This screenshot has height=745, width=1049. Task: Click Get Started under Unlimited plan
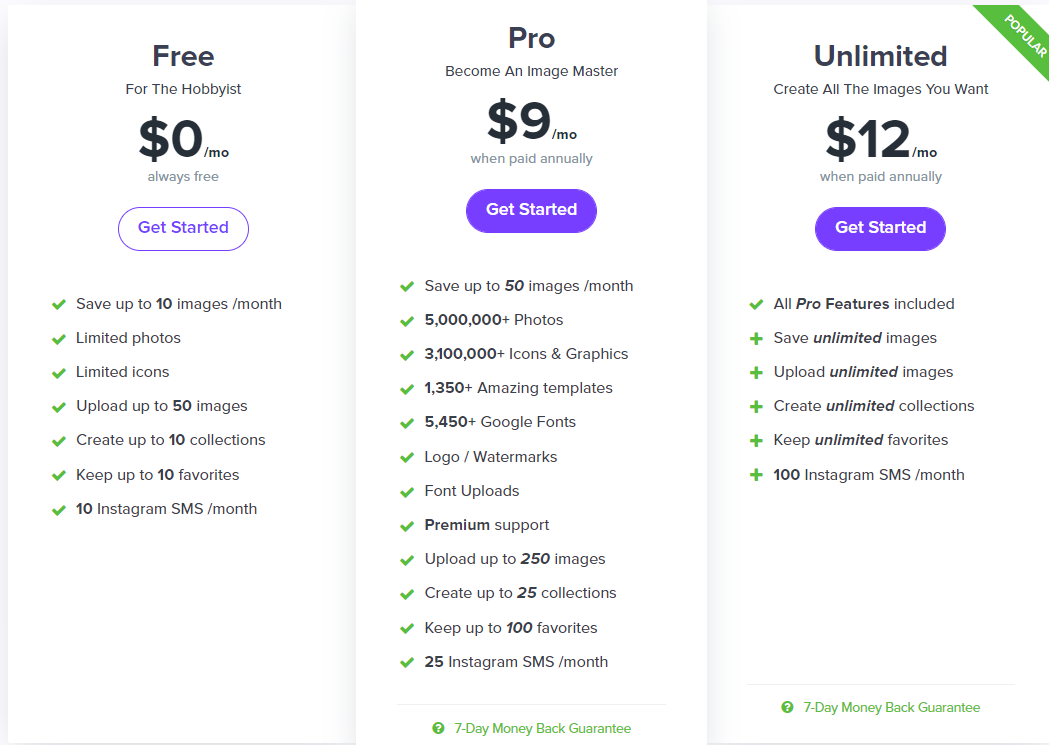pos(880,228)
